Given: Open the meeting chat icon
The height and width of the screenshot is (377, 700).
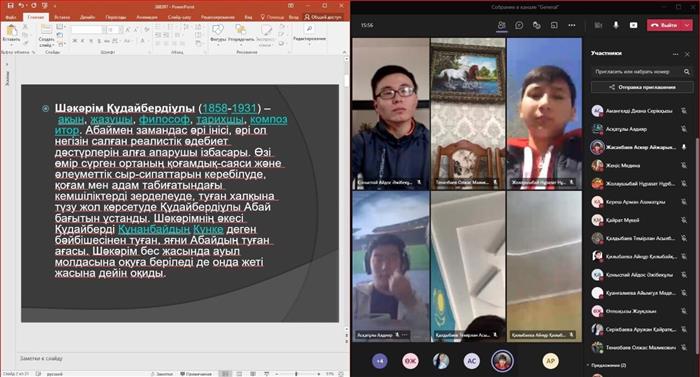Looking at the screenshot, I should (519, 25).
